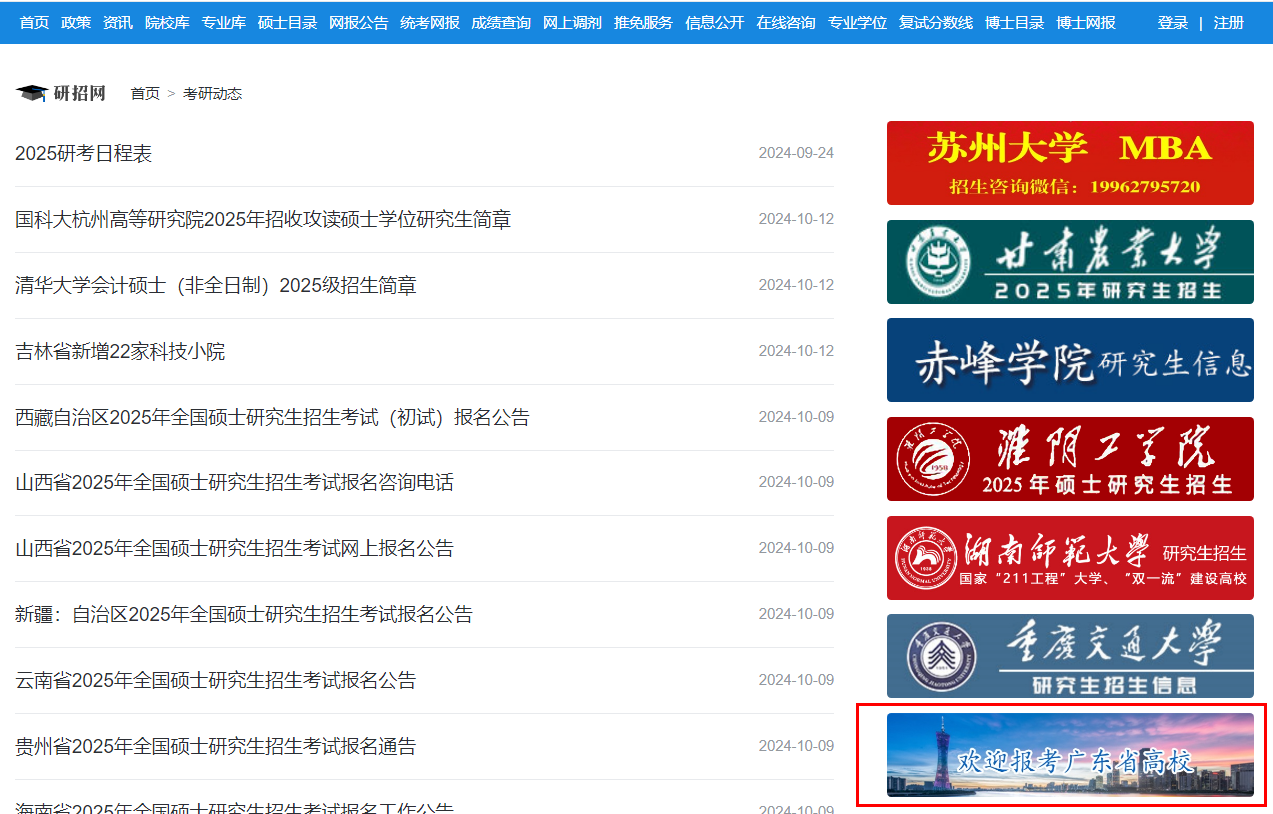Viewport: 1273px width, 814px height.
Task: Click the 研招网 graduation cap logo
Action: (60, 93)
